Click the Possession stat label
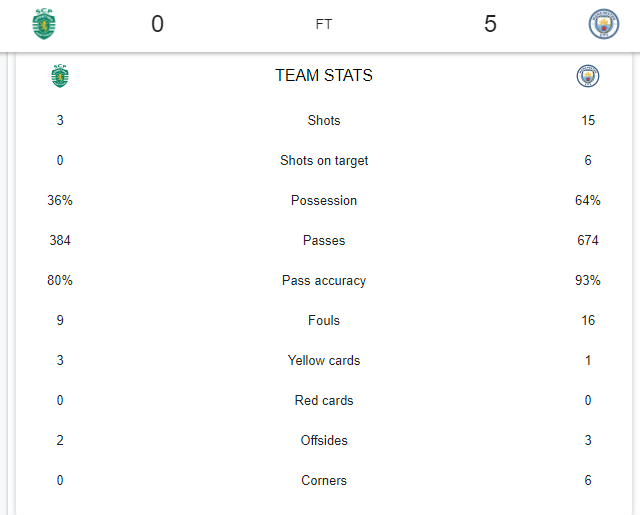This screenshot has width=640, height=515. (324, 200)
